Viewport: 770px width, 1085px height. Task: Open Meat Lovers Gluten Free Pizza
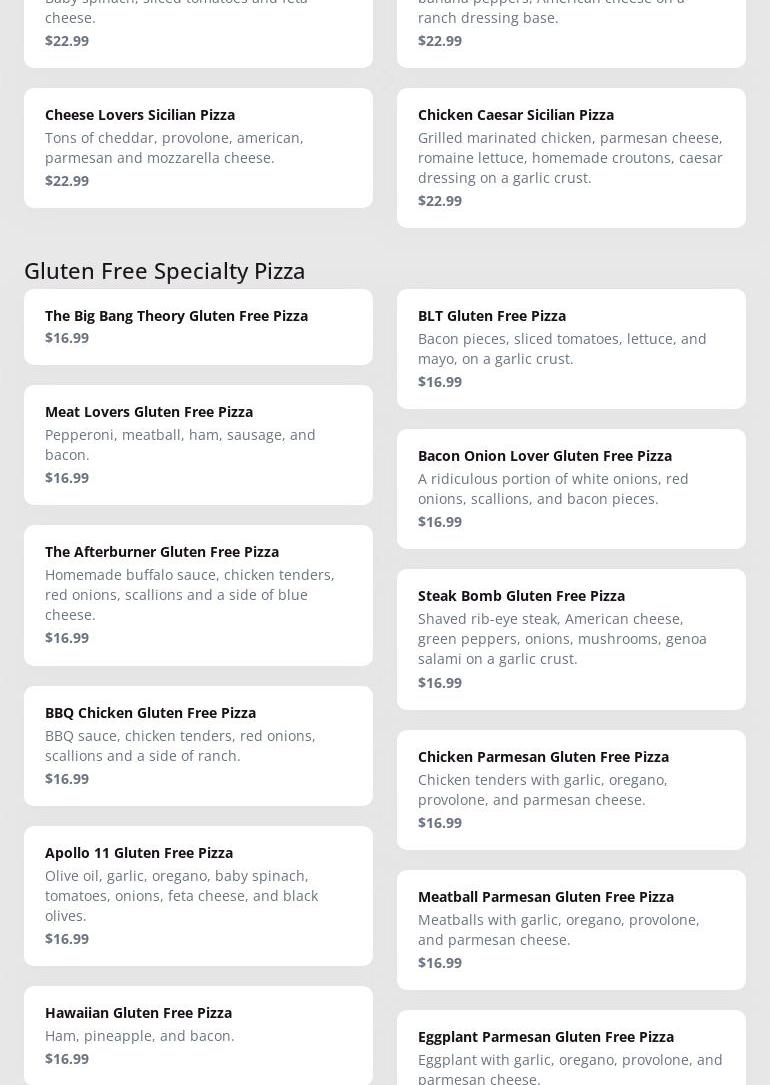click(x=149, y=412)
